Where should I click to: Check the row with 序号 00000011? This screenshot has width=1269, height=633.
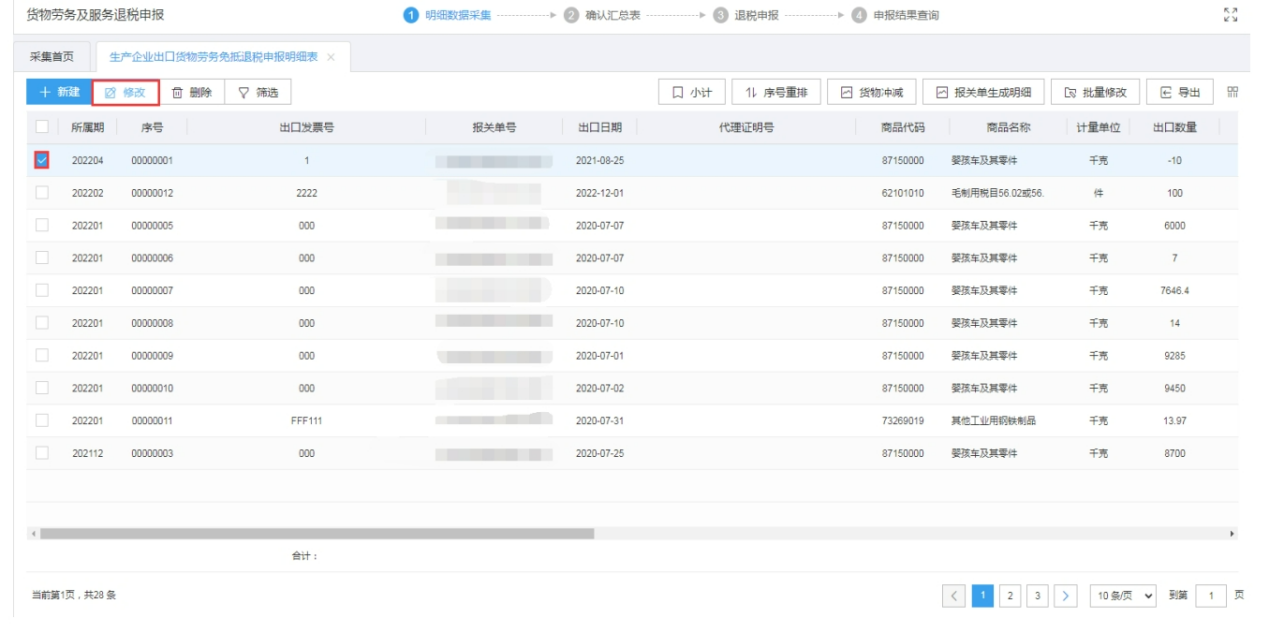click(x=42, y=420)
